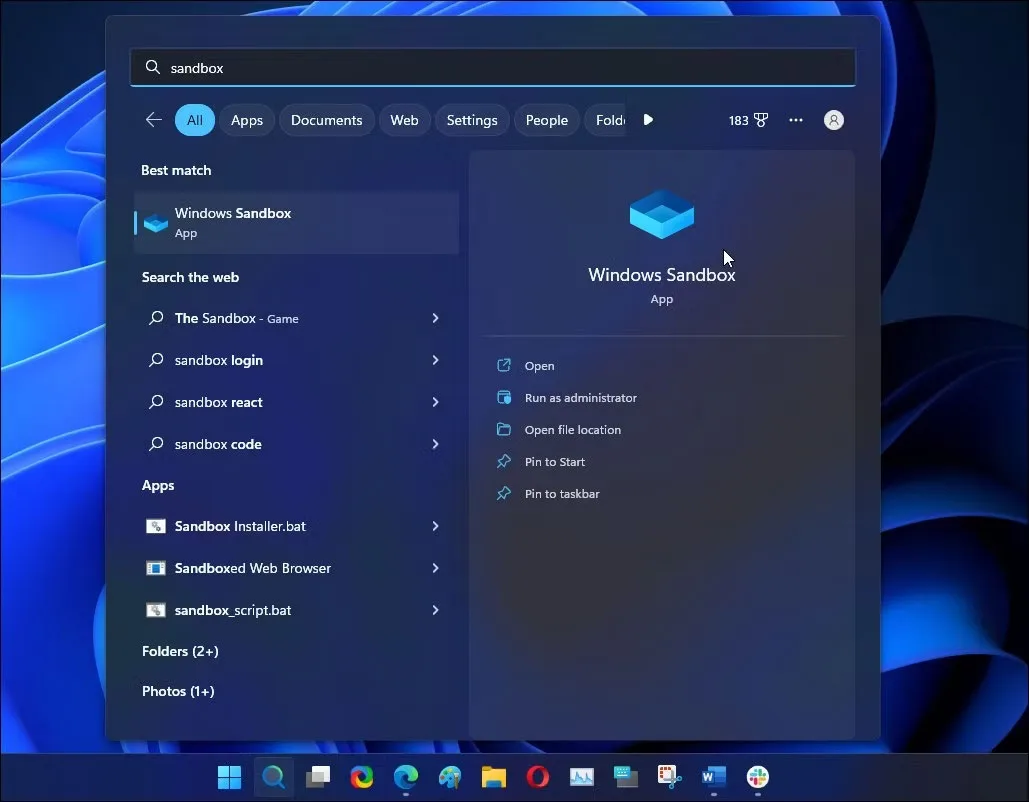This screenshot has height=802, width=1029.
Task: Click the back arrow in search window
Action: tap(153, 119)
